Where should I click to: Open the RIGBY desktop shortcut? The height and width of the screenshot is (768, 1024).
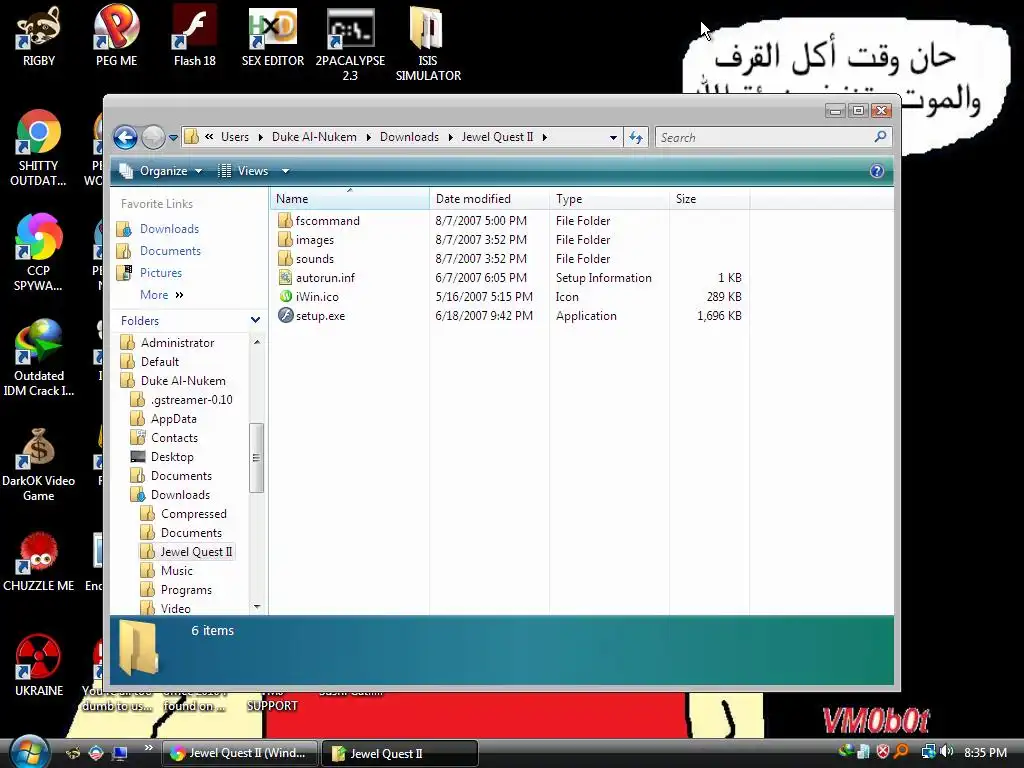click(39, 36)
